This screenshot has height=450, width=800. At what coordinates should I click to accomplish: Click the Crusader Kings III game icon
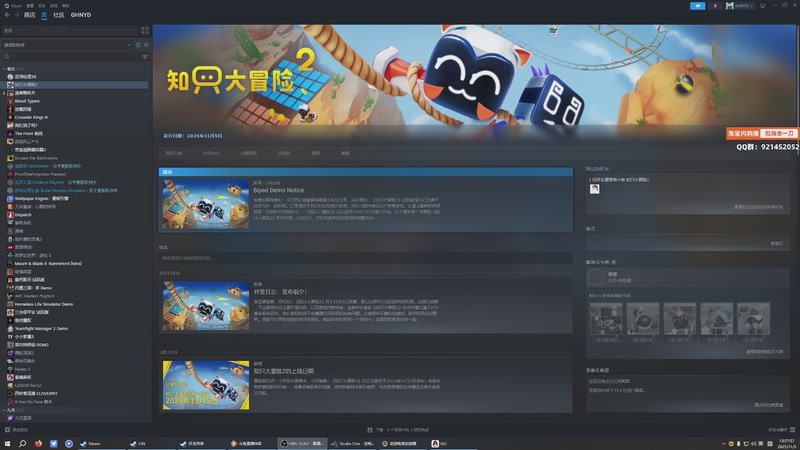point(10,117)
